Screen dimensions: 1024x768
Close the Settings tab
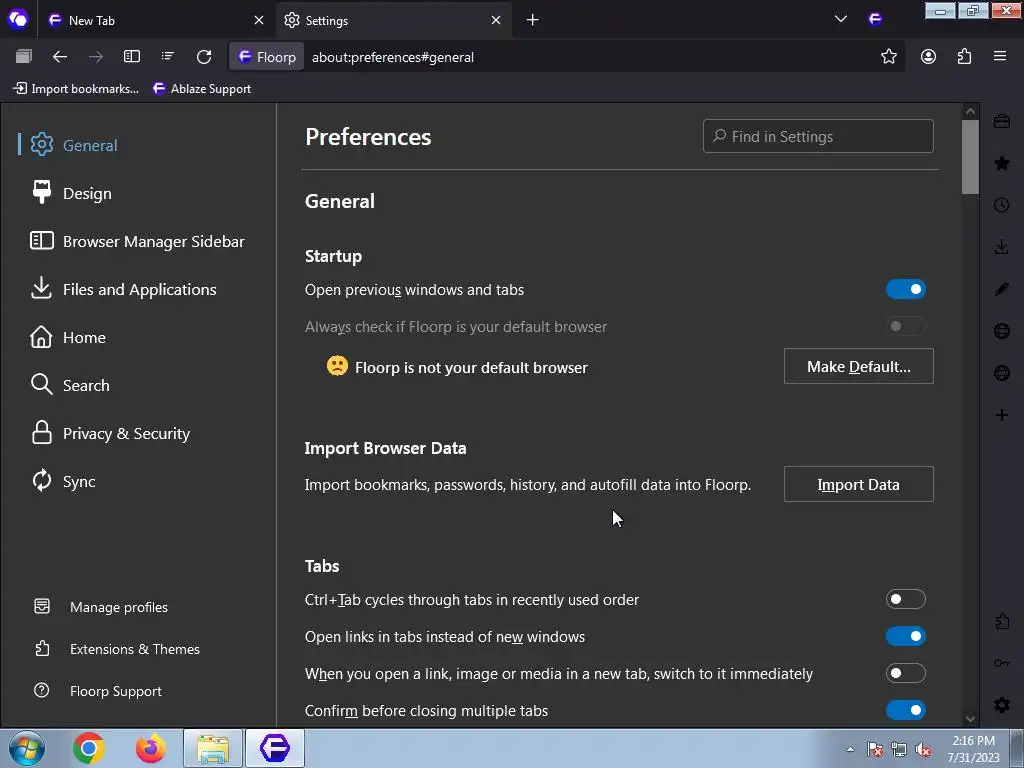coord(496,20)
